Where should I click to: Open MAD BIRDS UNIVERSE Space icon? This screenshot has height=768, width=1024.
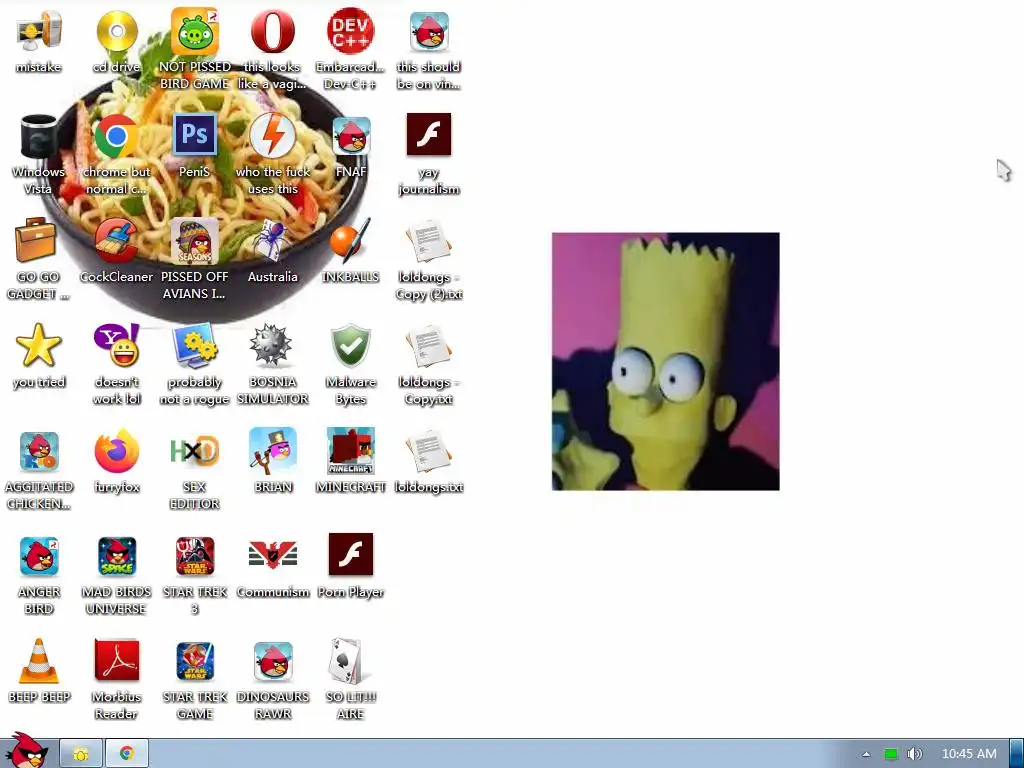(117, 556)
